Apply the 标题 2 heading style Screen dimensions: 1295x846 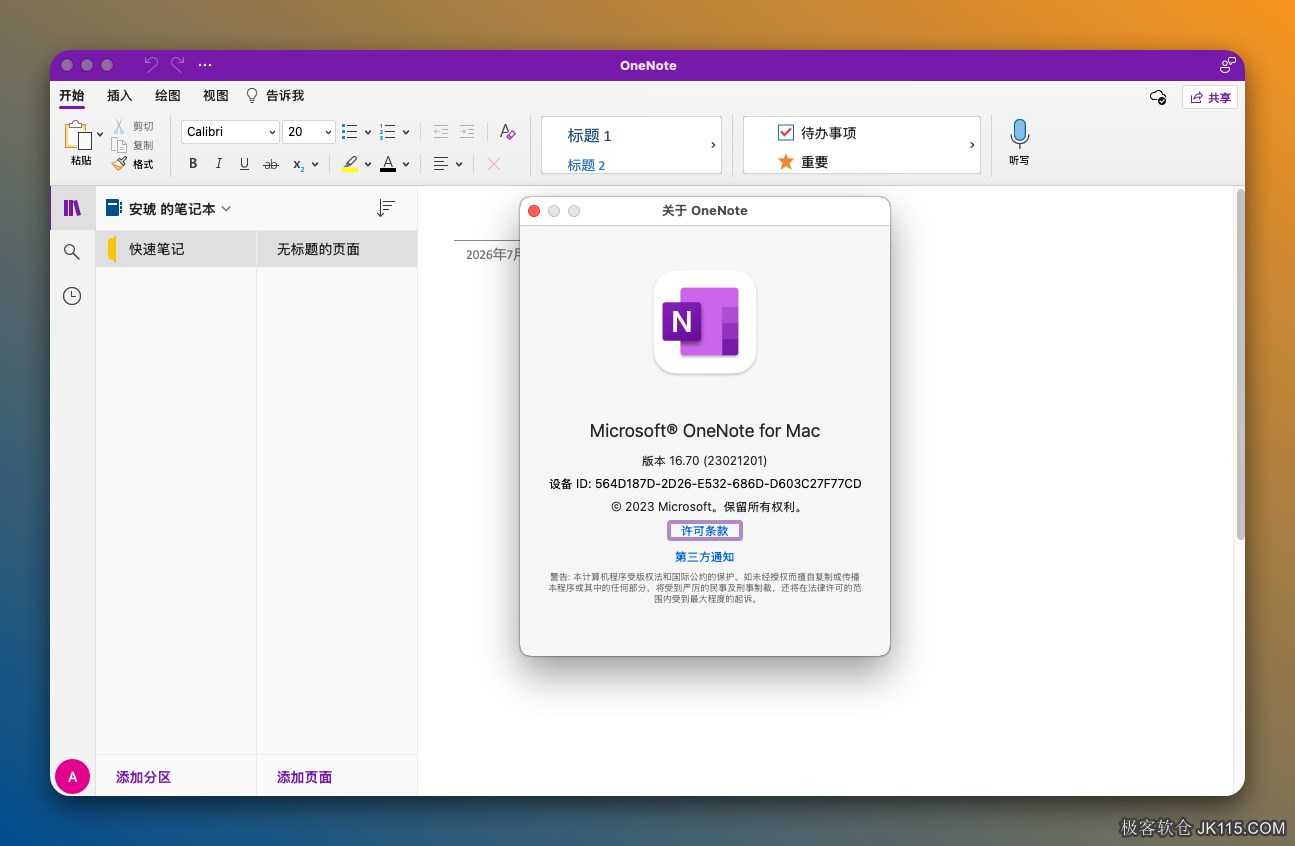pos(587,165)
